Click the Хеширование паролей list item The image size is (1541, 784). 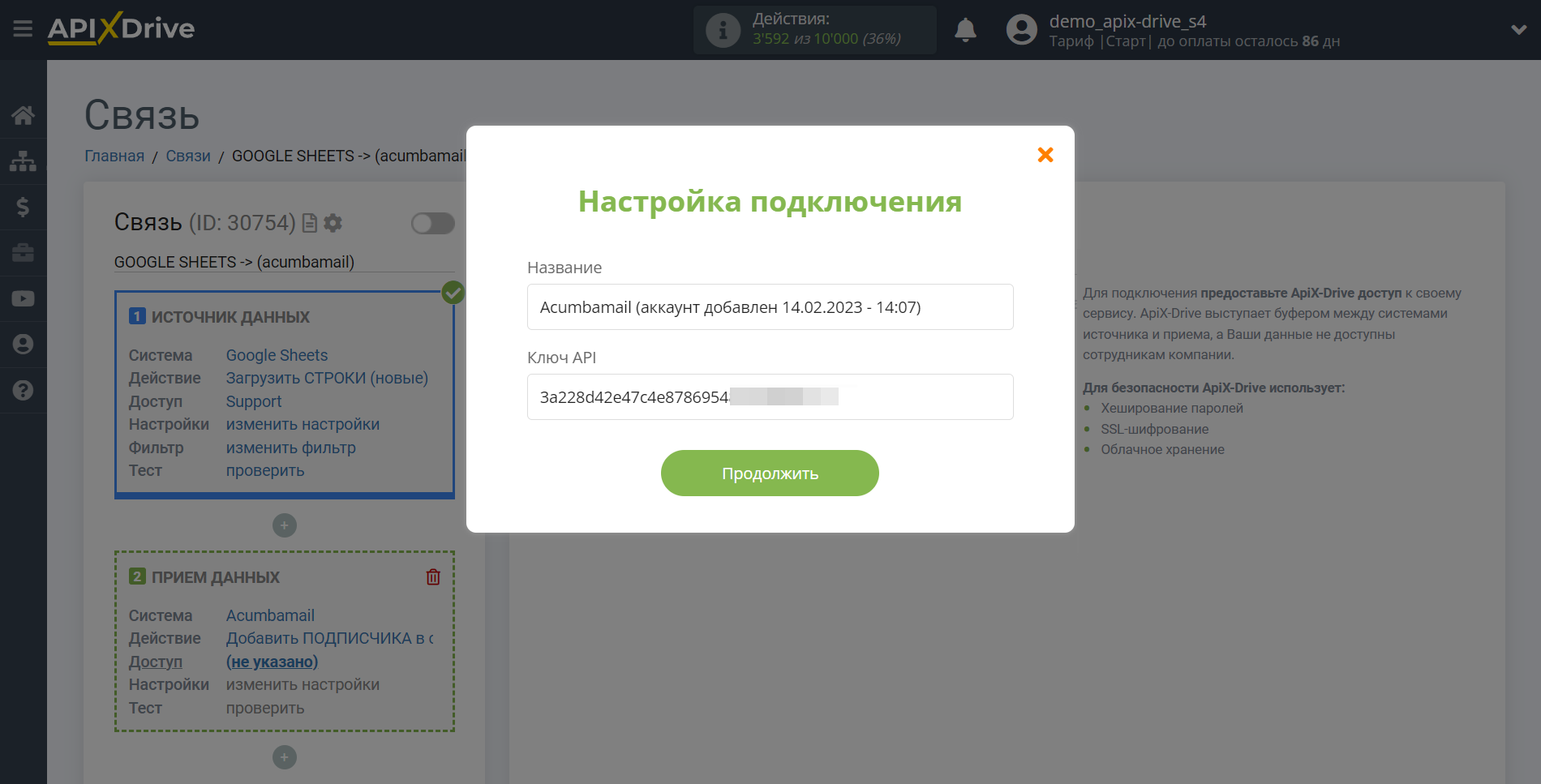coord(1171,408)
